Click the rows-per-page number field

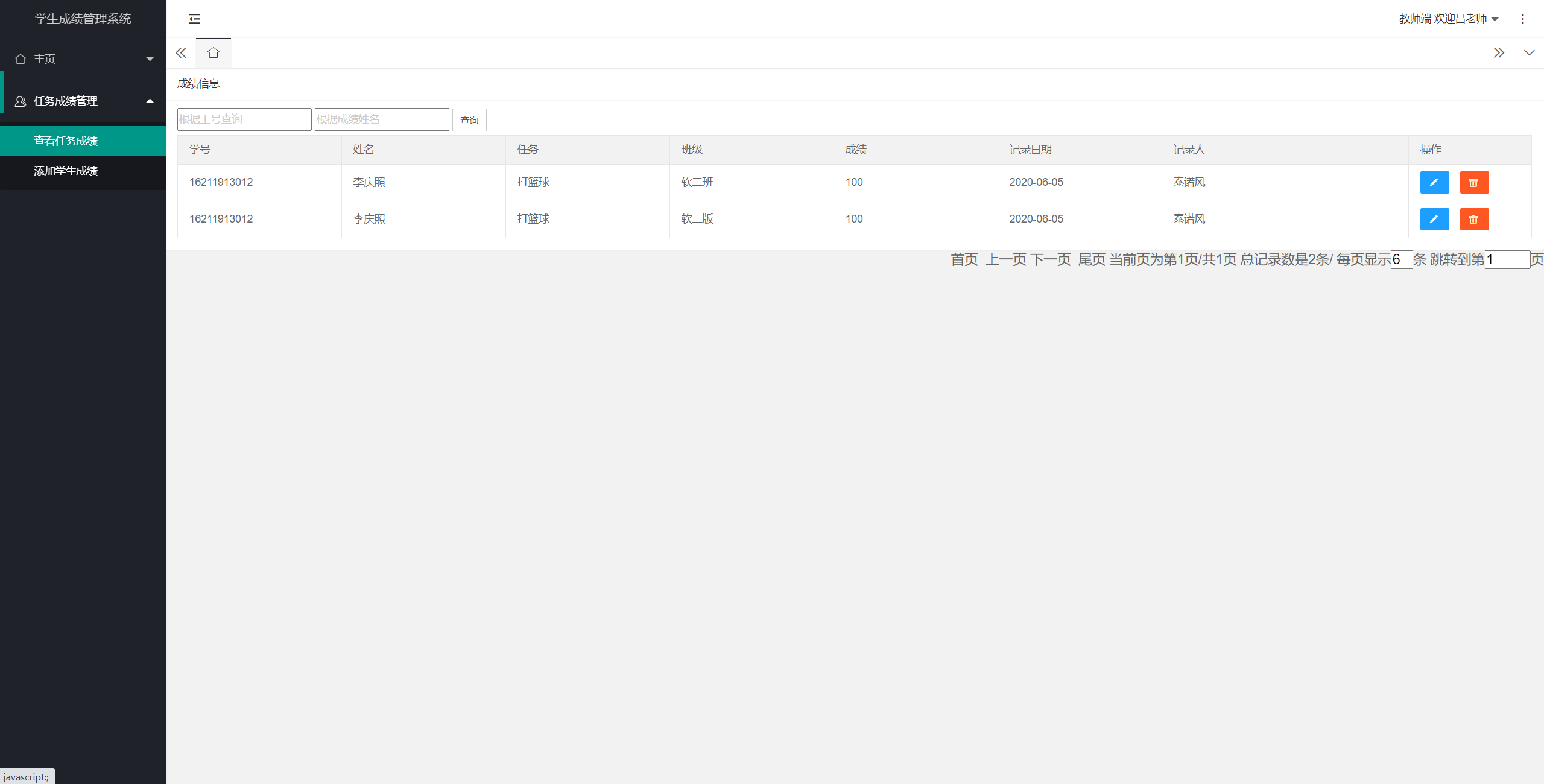point(1401,259)
